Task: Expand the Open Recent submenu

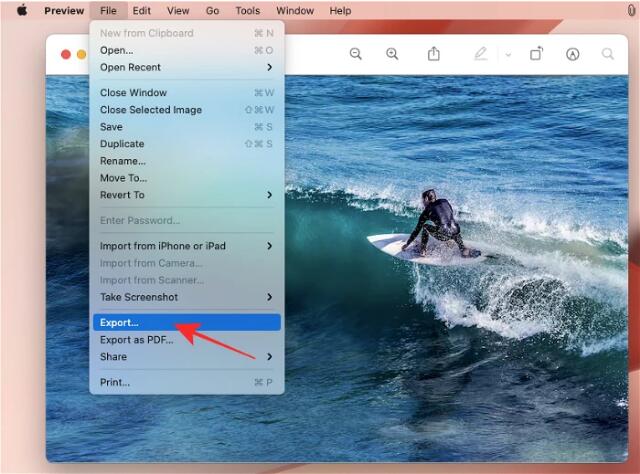Action: tap(185, 67)
